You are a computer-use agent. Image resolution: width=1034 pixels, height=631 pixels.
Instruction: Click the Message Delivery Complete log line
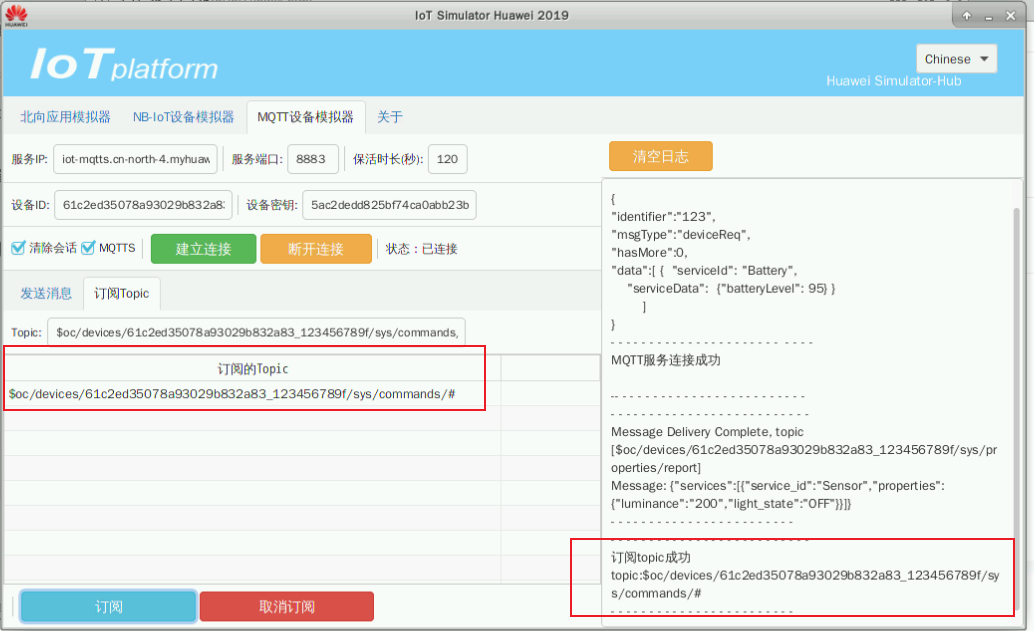(707, 432)
